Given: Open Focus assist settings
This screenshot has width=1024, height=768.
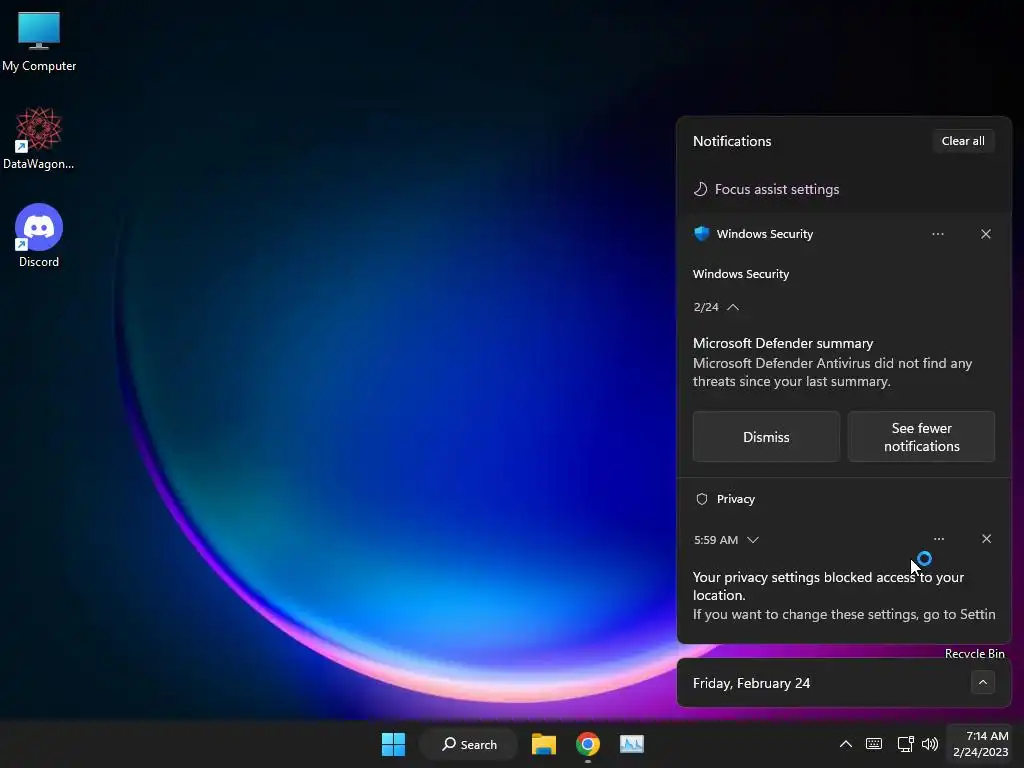Looking at the screenshot, I should (x=776, y=189).
